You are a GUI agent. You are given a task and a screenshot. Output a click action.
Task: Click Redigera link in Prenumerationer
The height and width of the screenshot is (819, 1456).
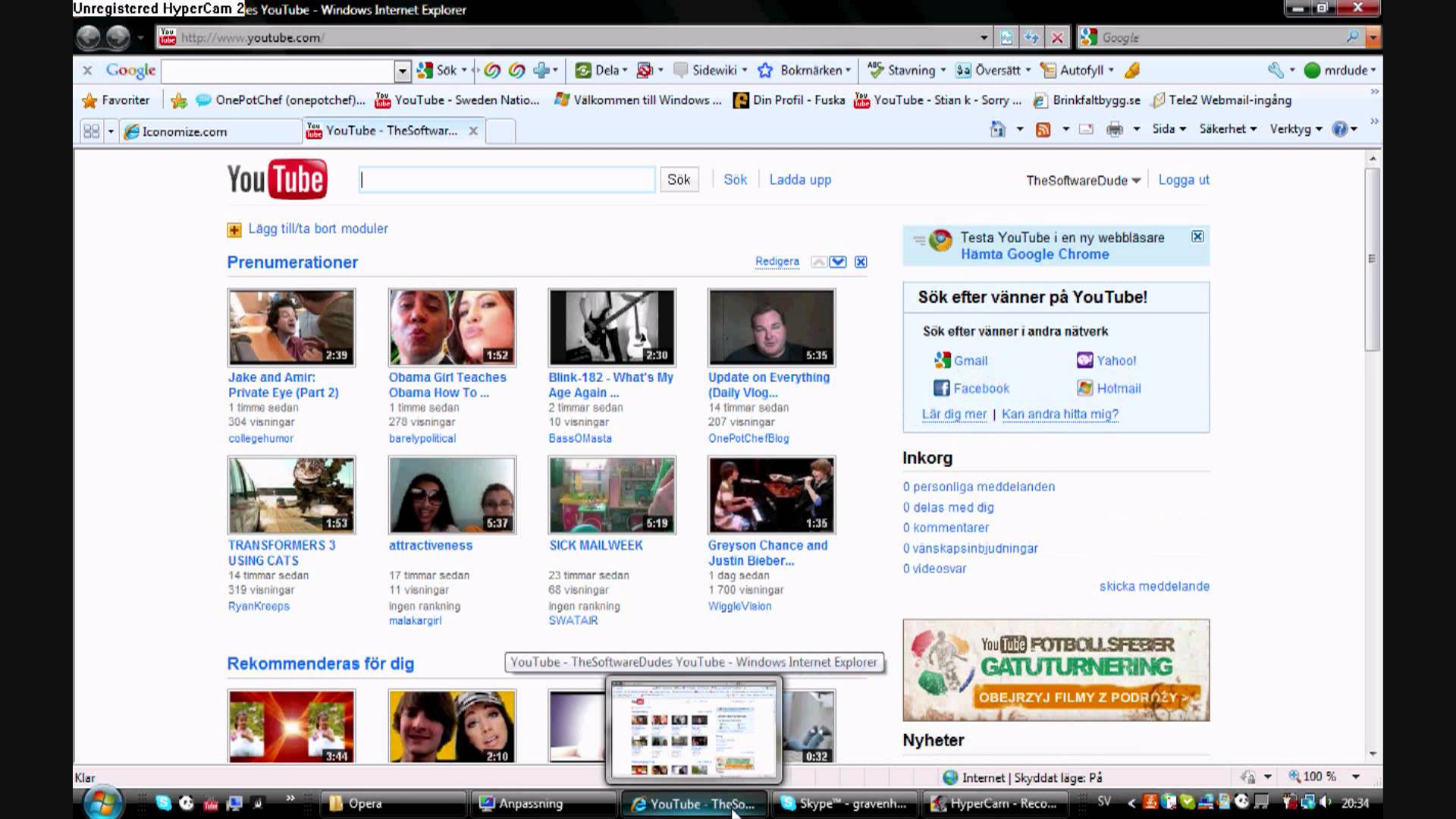coord(777,261)
